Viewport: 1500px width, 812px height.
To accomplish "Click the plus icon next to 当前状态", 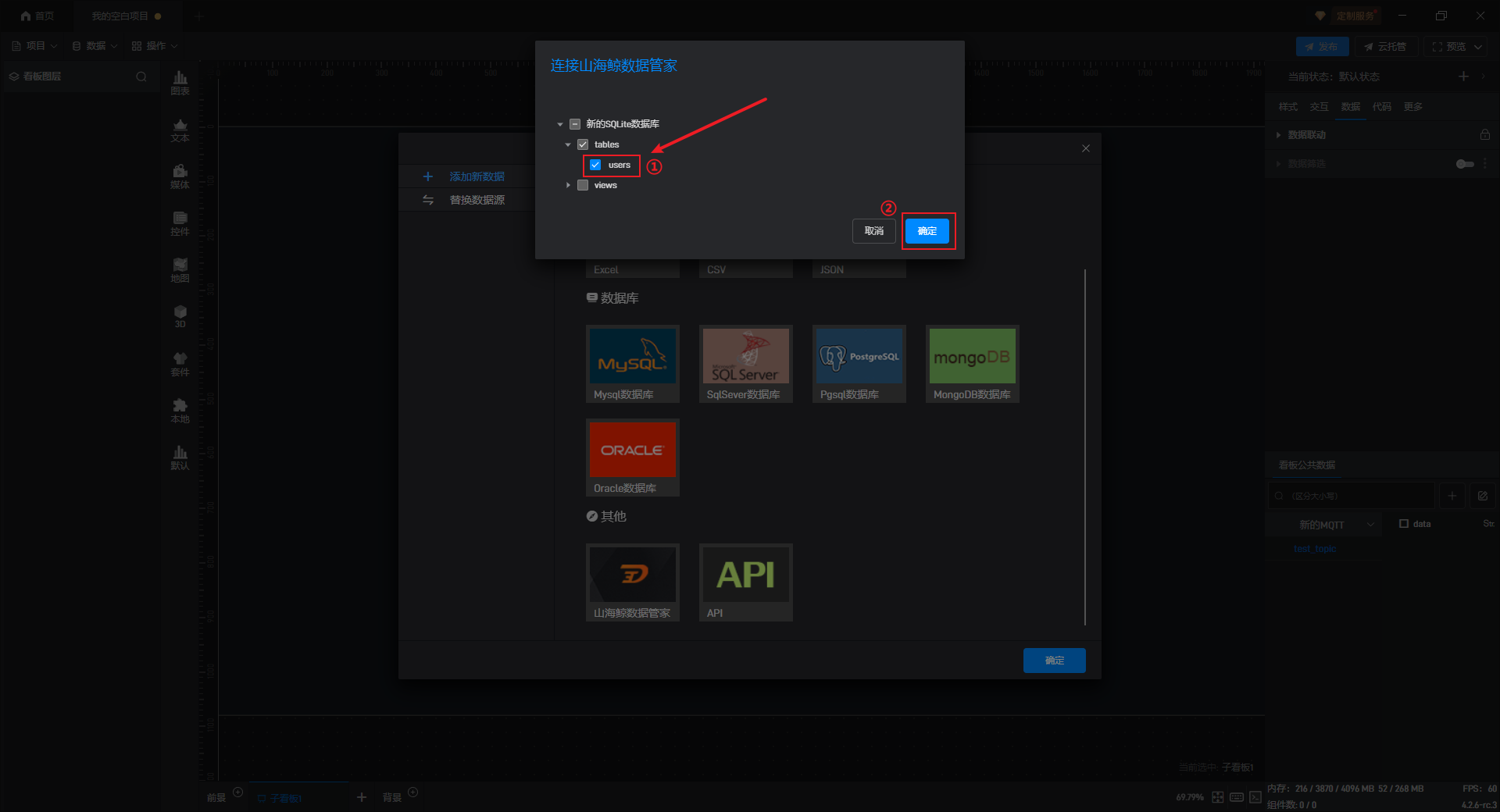I will [1463, 76].
